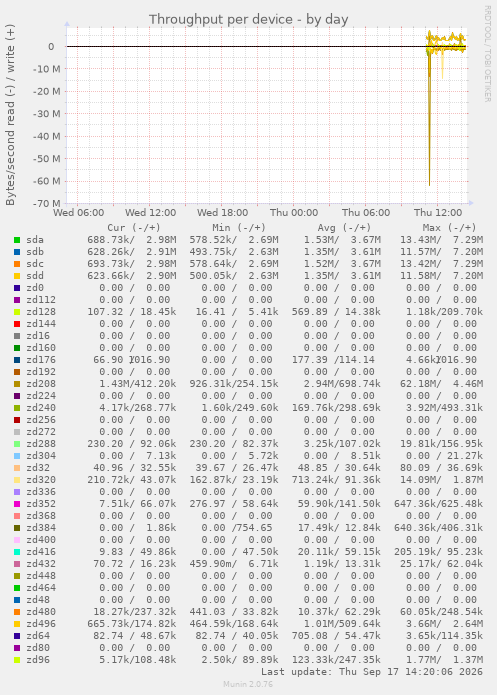The height and width of the screenshot is (695, 497).
Task: Click the 'zd320' device label
Action: [x=41, y=480]
